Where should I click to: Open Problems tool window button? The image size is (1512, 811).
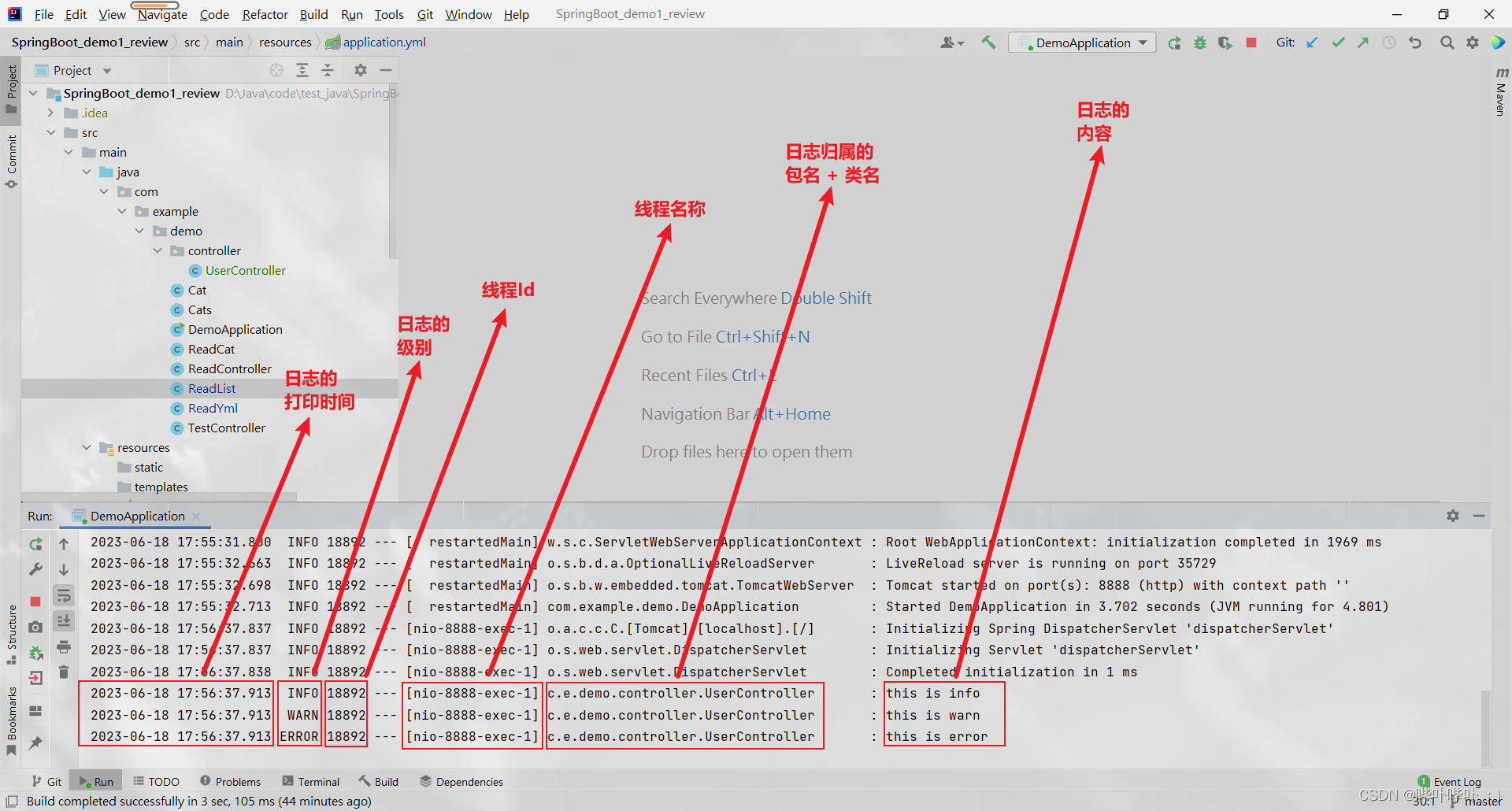click(230, 781)
